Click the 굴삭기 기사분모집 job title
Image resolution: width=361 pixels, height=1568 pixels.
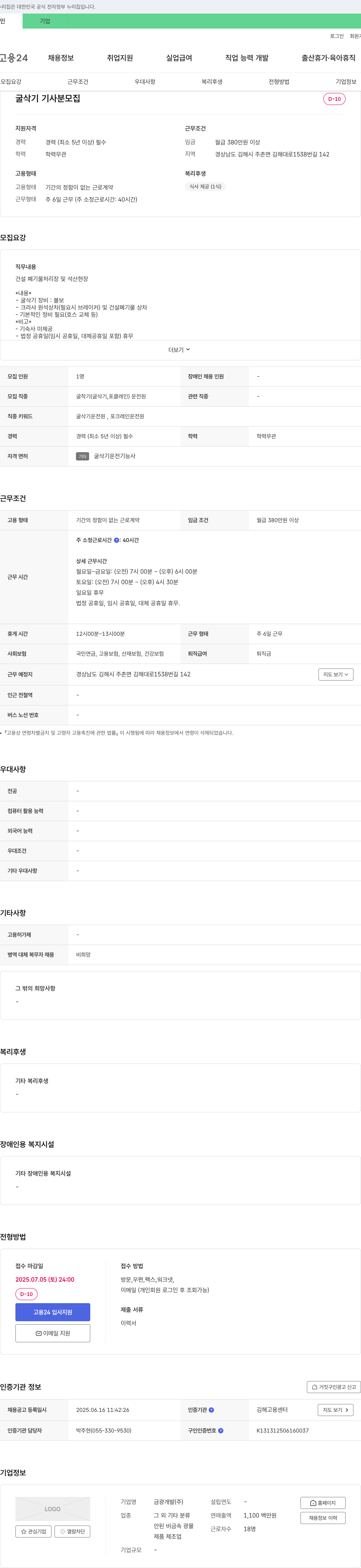click(x=47, y=98)
